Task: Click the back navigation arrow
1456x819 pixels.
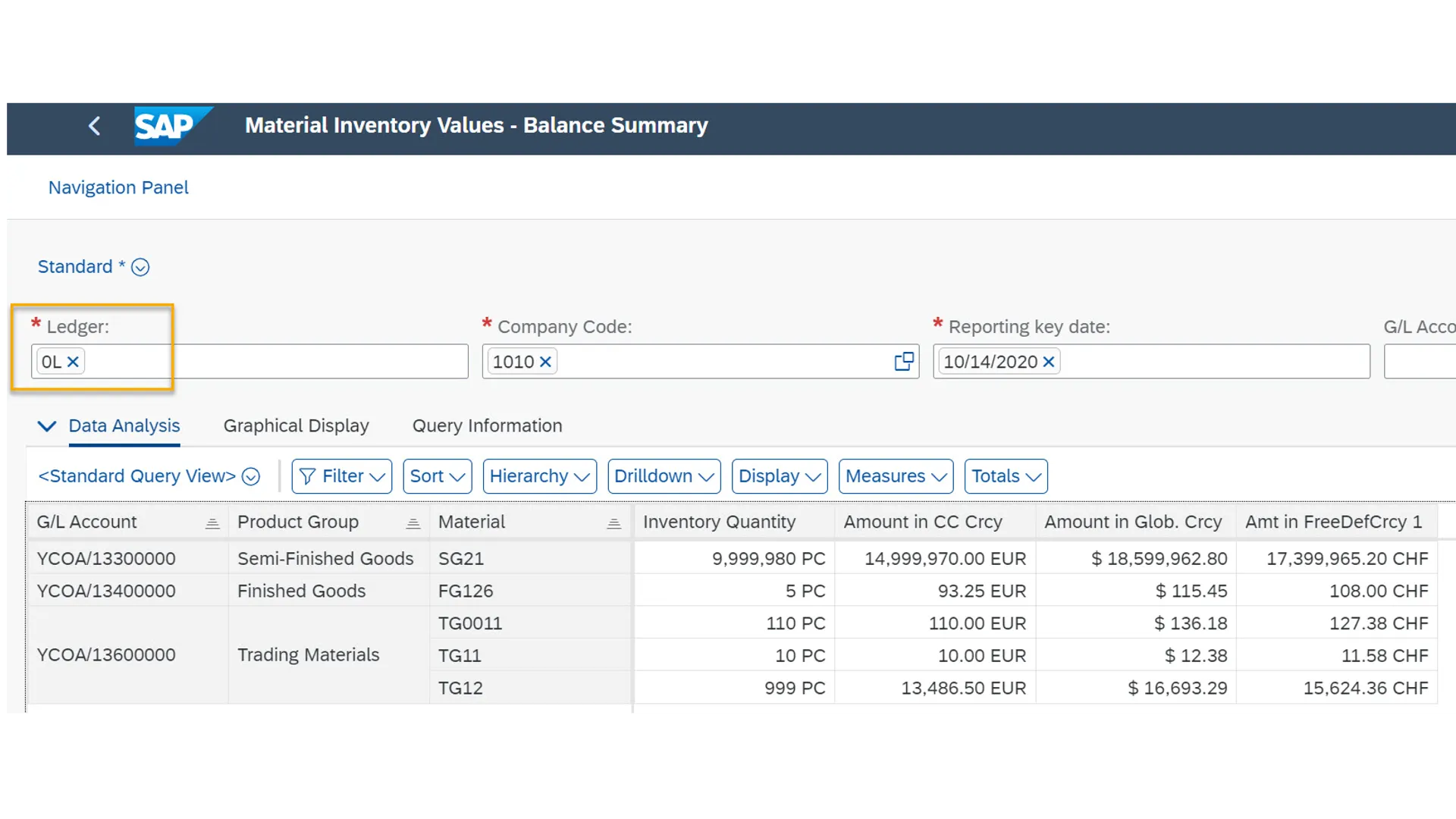Action: point(95,126)
